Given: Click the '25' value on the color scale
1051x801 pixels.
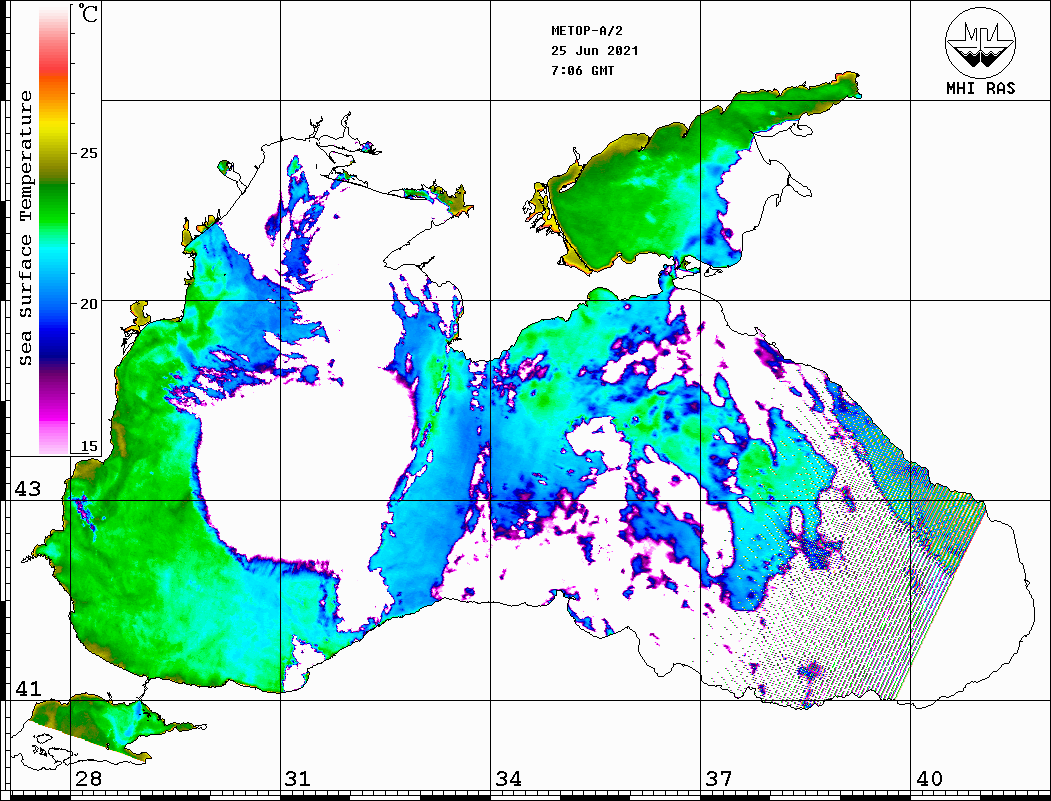Looking at the screenshot, I should coord(88,153).
